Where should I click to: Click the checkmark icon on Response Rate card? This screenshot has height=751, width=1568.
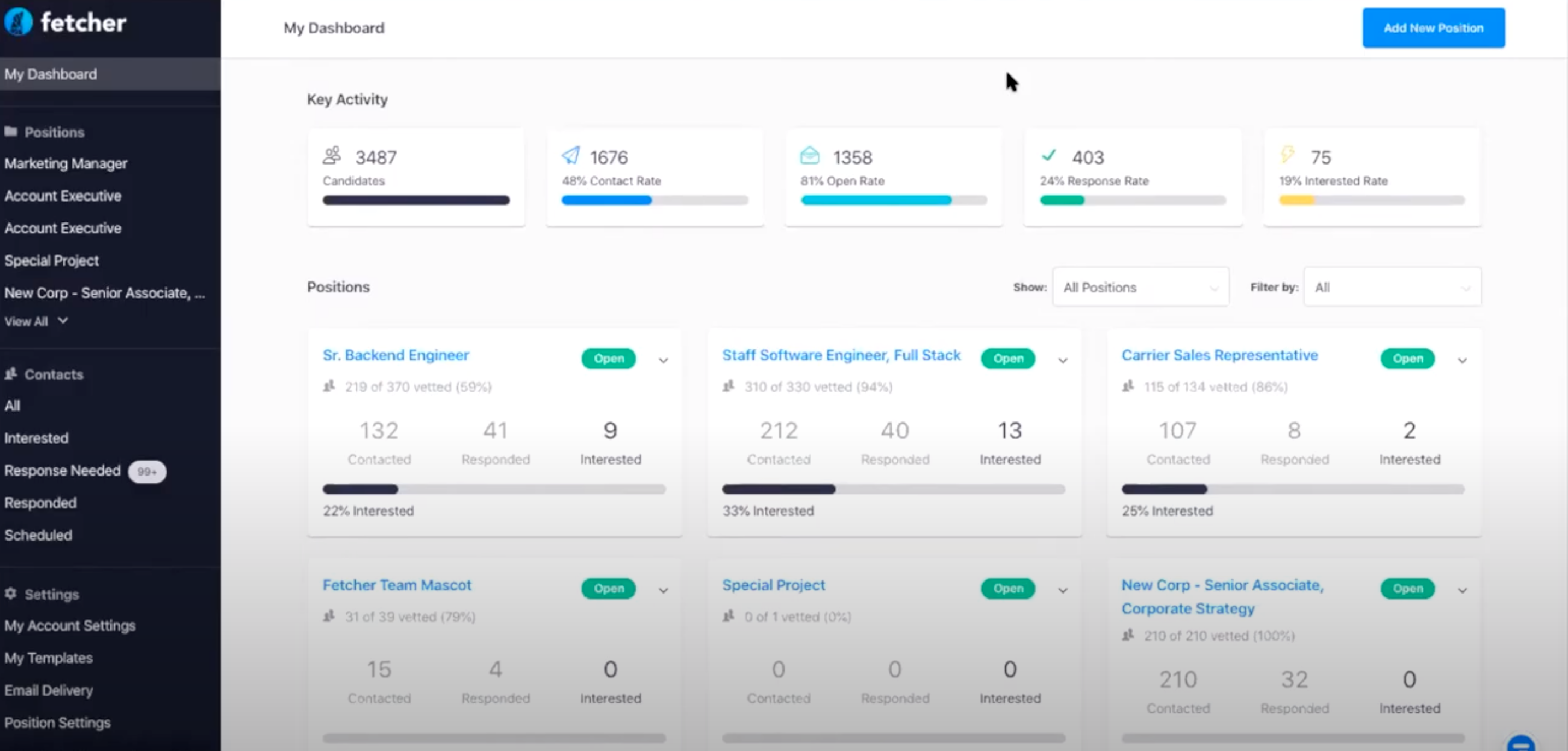click(1049, 155)
